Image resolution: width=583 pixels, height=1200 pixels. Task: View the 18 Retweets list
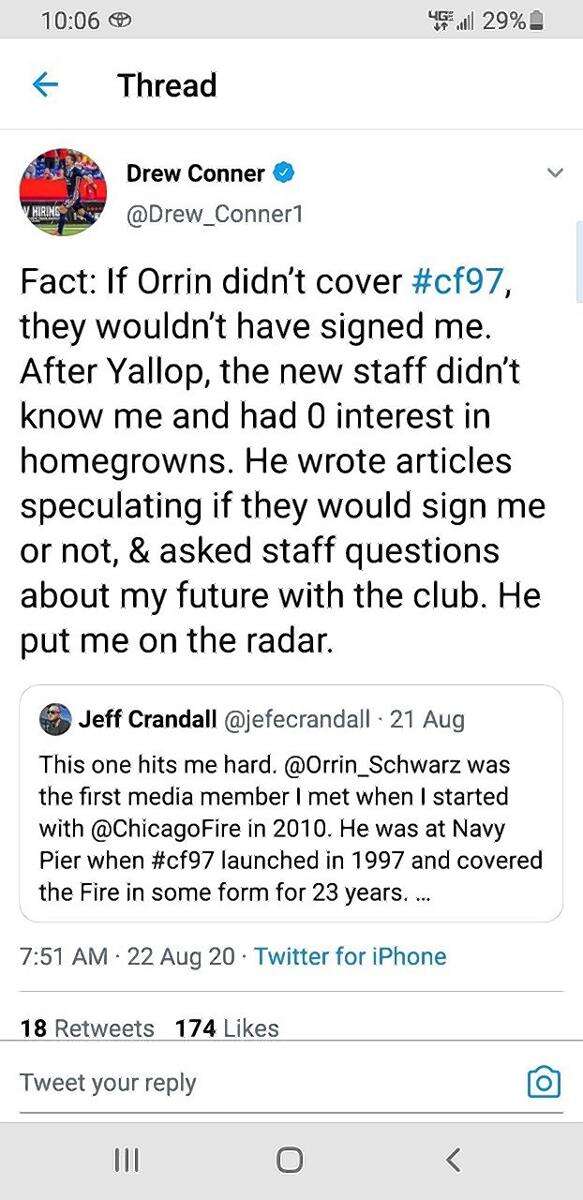[x=87, y=1028]
